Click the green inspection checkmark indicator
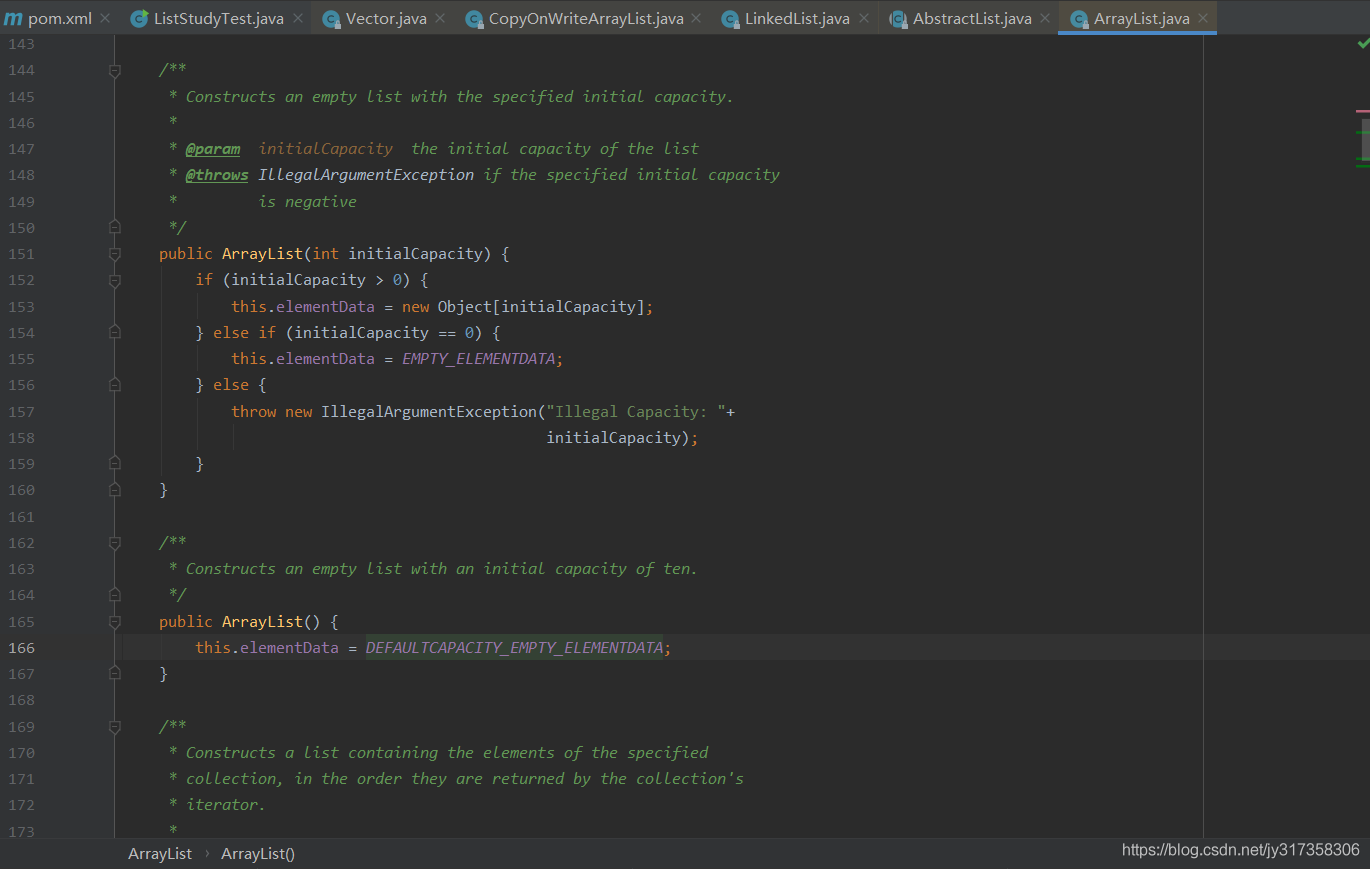 (x=1362, y=44)
